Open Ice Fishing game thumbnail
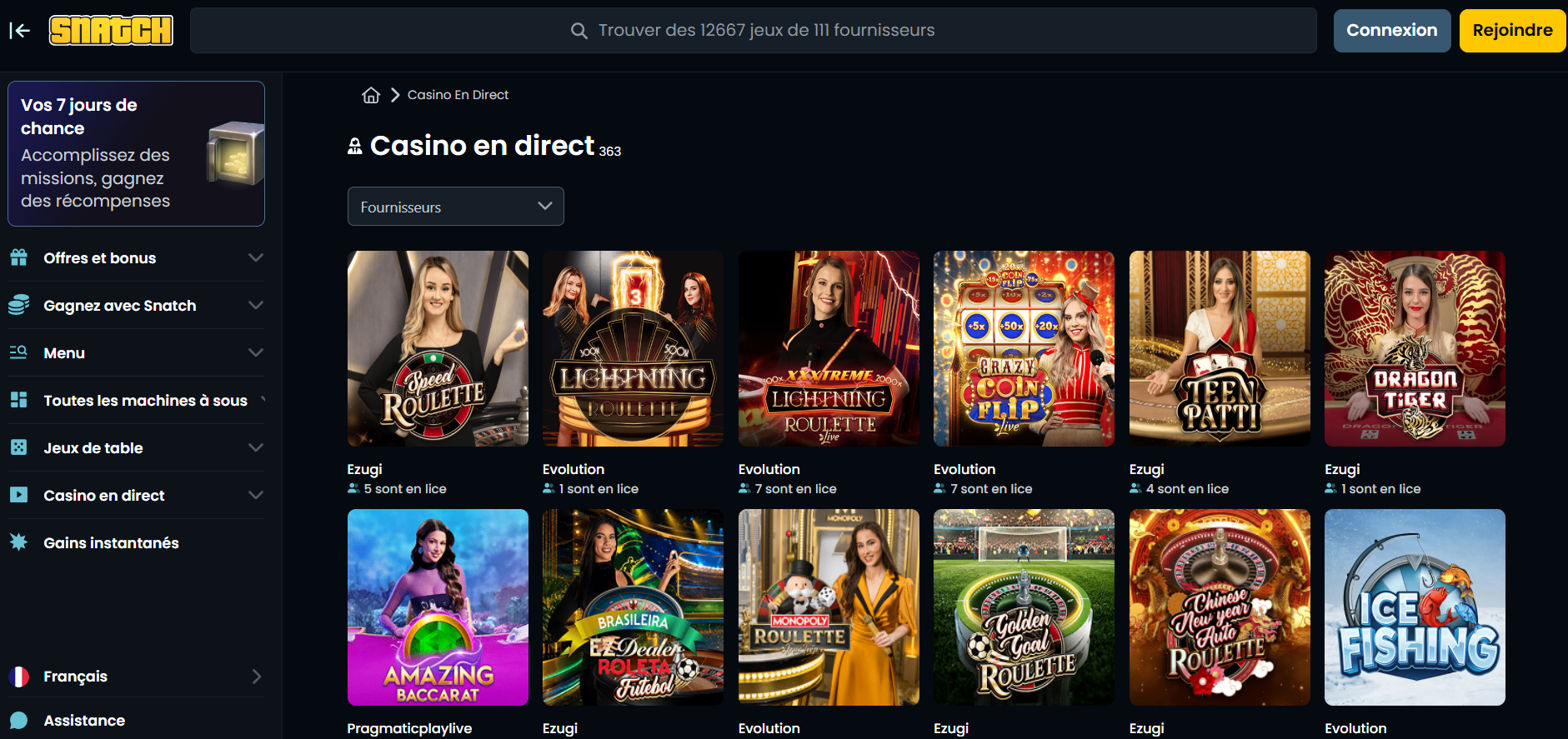Screen dimensions: 1568x739 click(1415, 607)
